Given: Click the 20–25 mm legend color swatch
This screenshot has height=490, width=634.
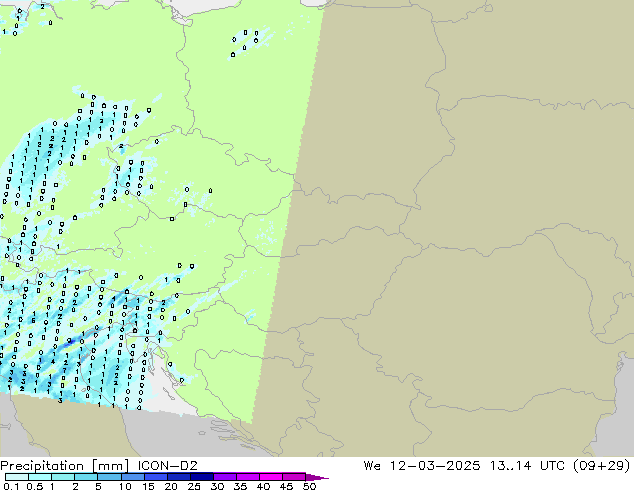Looking at the screenshot, I should [178, 477].
